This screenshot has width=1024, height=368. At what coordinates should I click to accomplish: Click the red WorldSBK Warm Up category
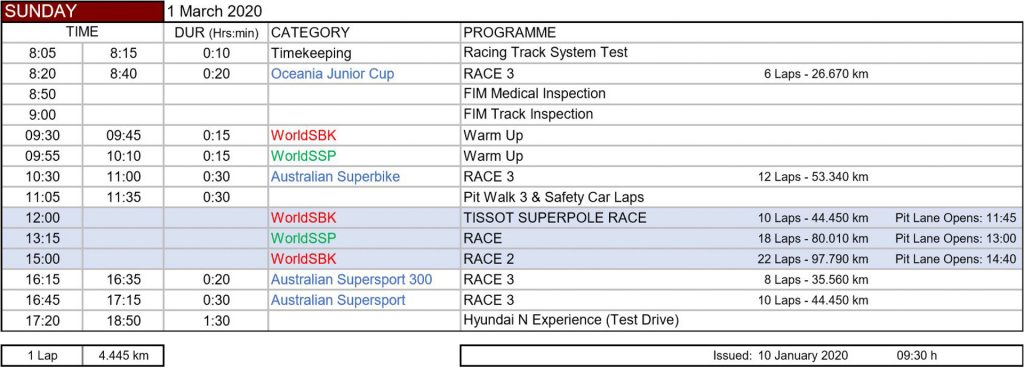coord(303,136)
